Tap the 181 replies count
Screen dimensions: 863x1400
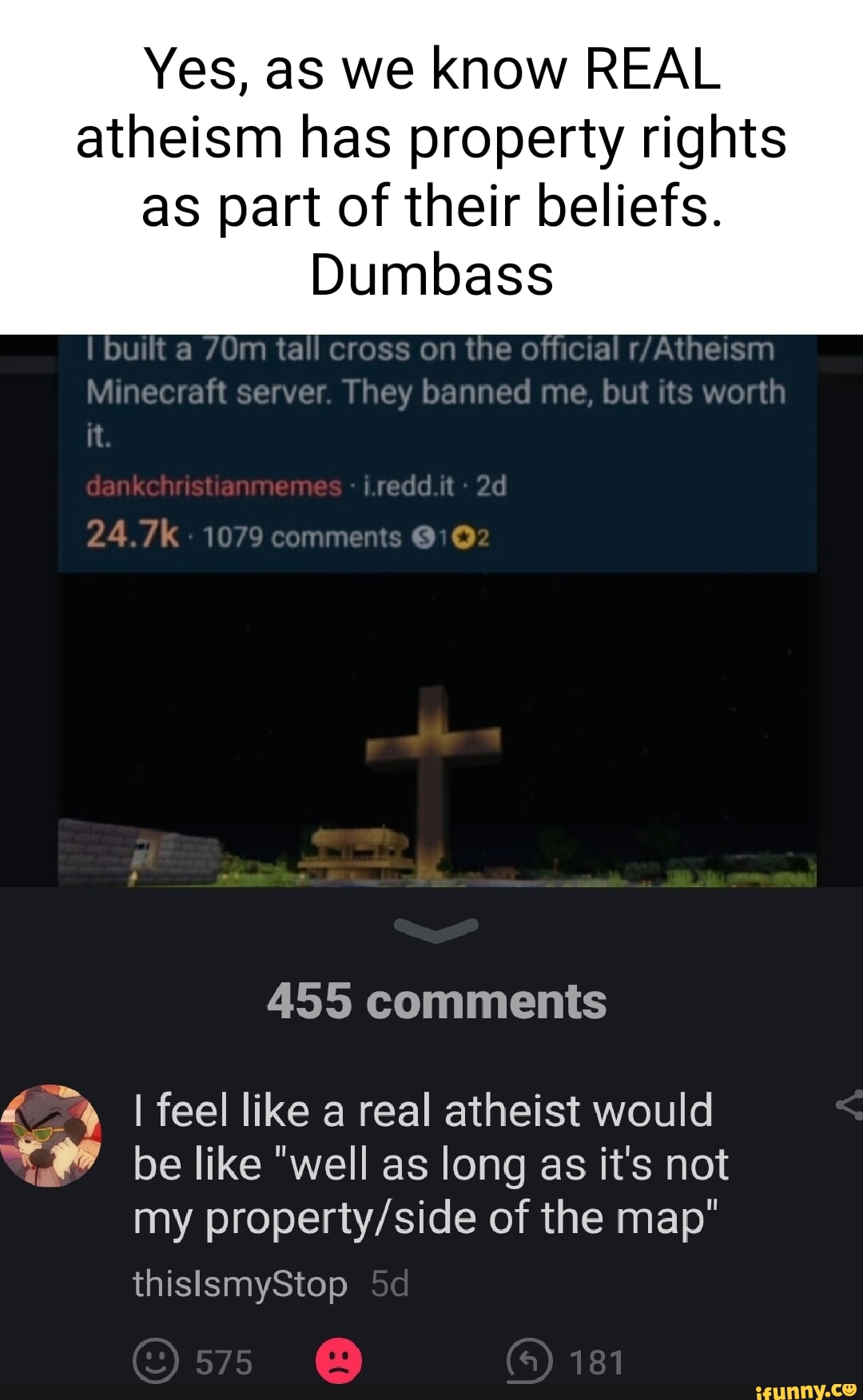click(596, 1362)
